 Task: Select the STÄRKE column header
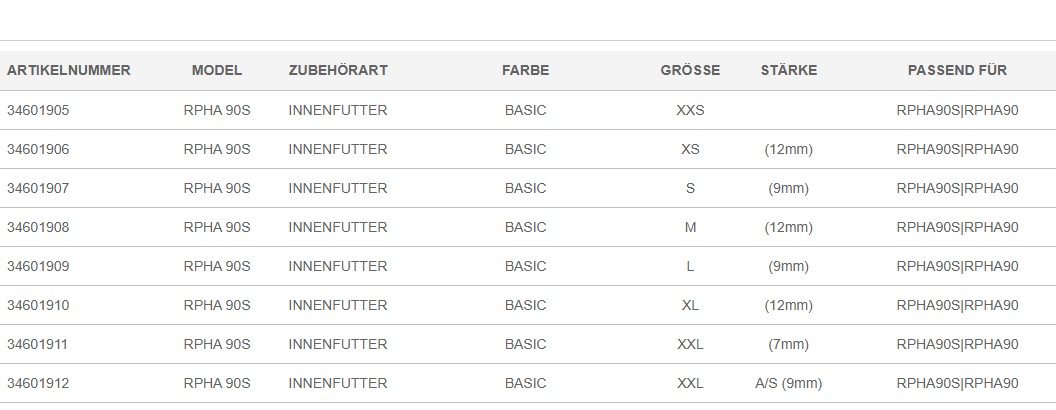coord(789,71)
